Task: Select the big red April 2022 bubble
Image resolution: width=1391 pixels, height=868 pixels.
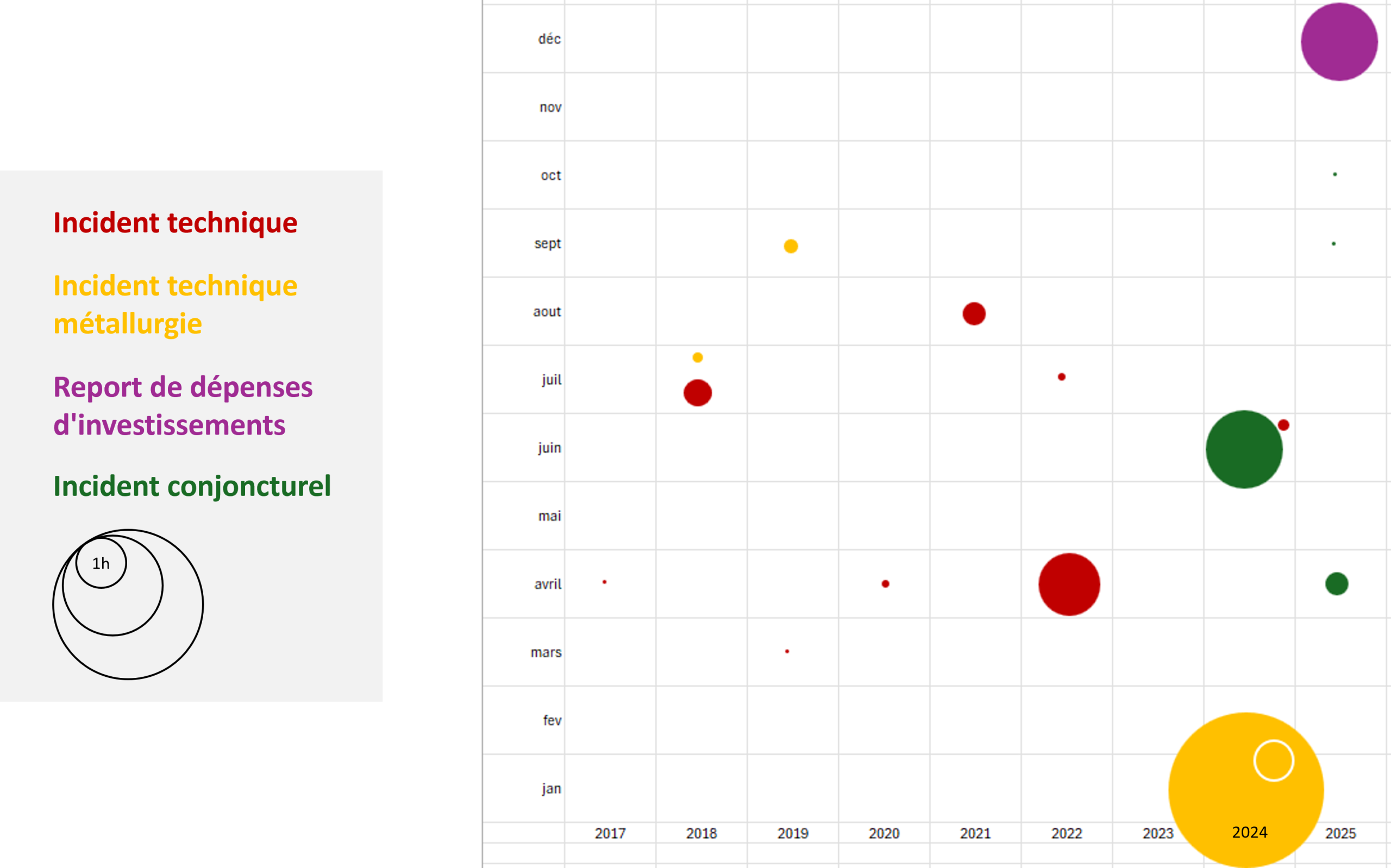Action: (1069, 584)
